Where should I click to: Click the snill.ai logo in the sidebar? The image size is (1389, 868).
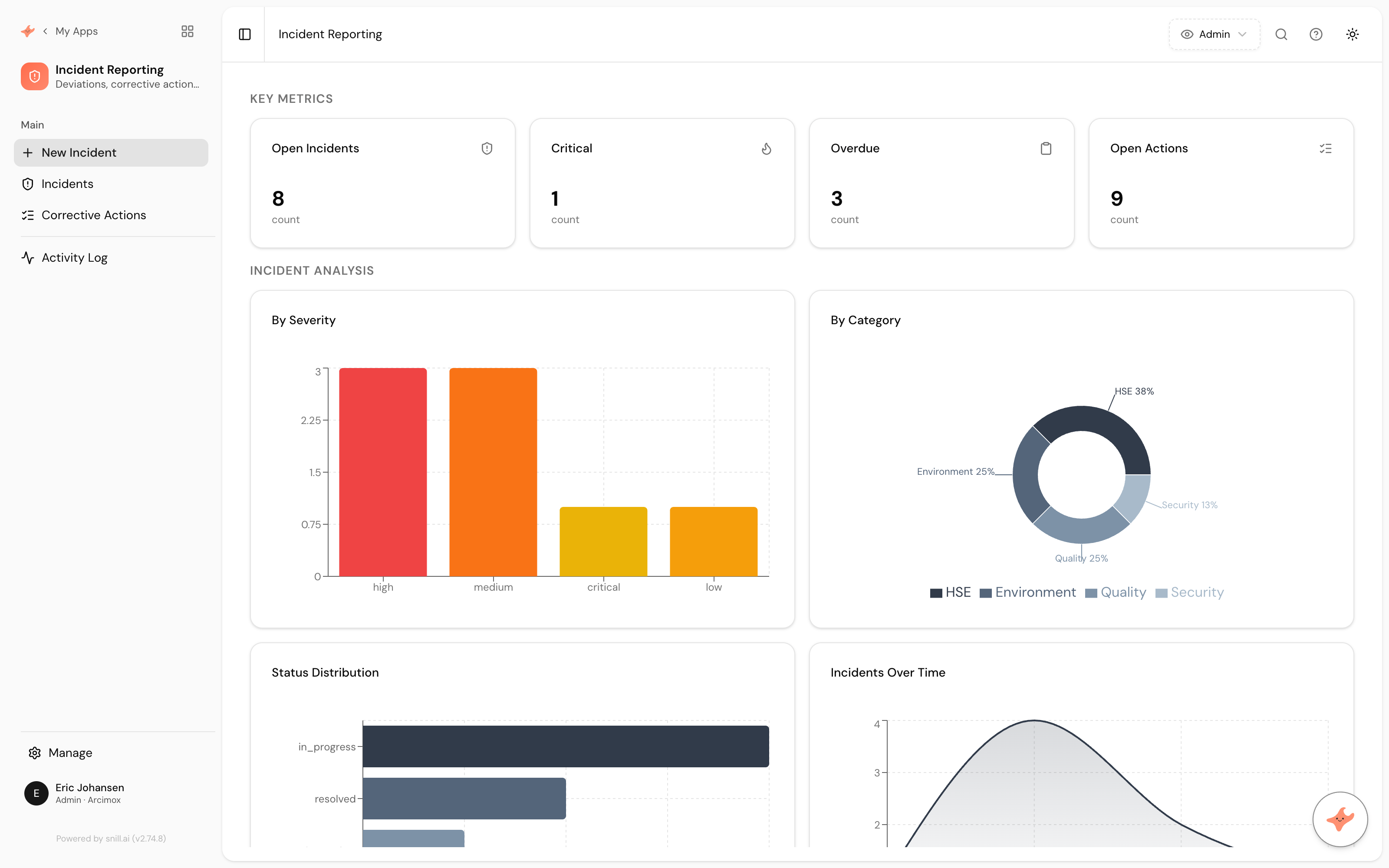[27, 31]
